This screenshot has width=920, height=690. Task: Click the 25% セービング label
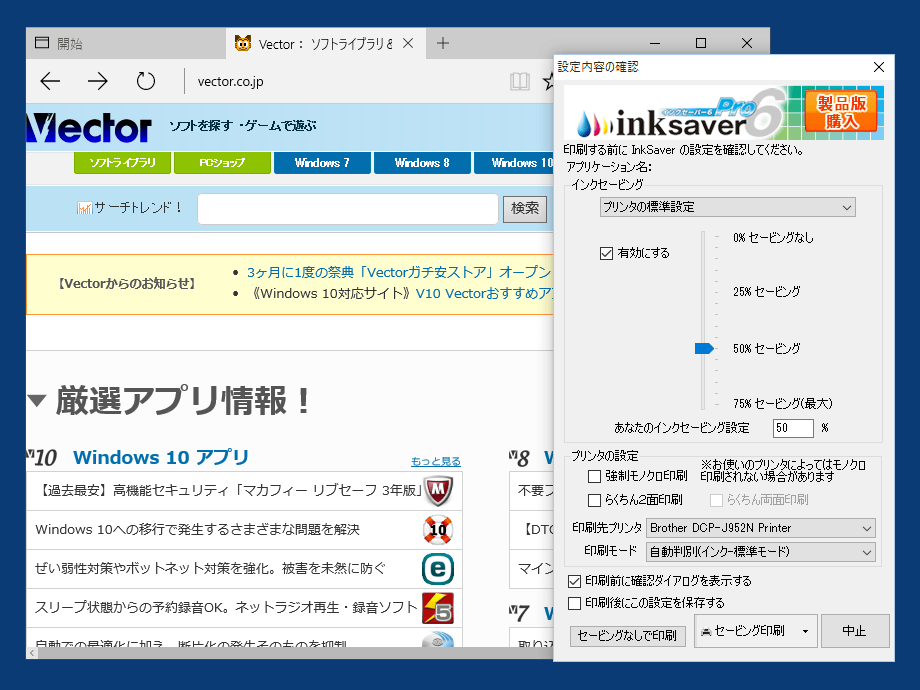click(766, 292)
